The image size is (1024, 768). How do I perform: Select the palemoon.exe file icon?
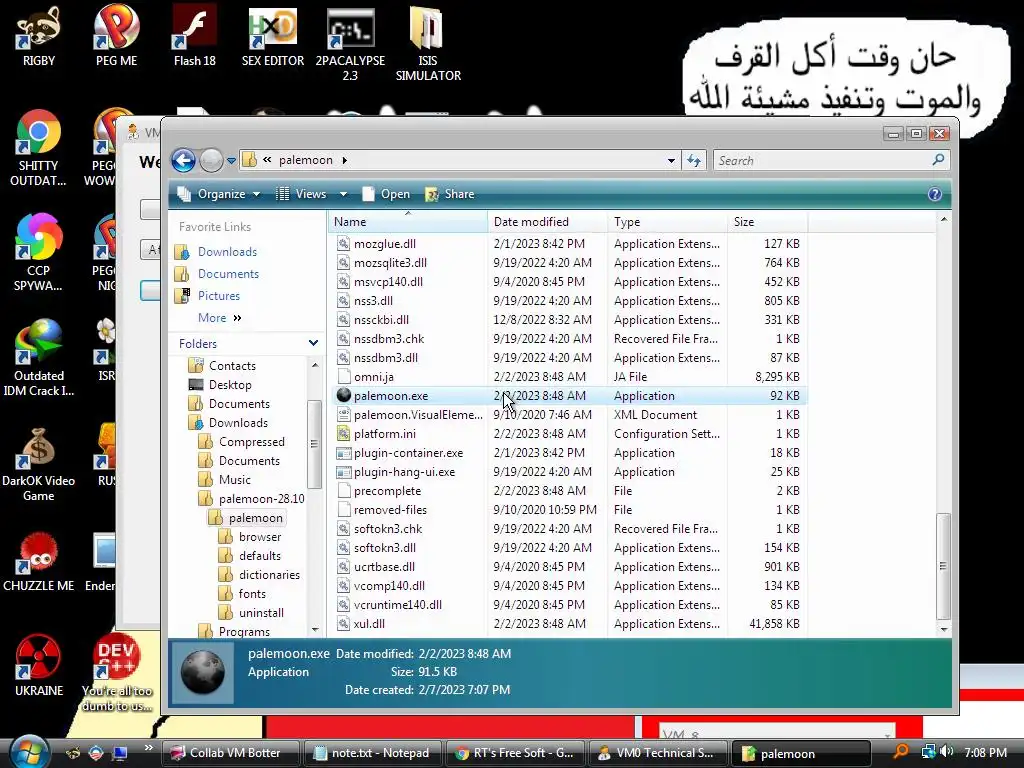point(344,395)
